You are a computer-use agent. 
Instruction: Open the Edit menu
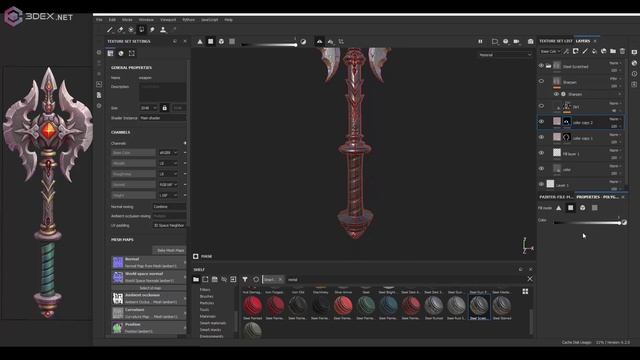pyautogui.click(x=112, y=20)
